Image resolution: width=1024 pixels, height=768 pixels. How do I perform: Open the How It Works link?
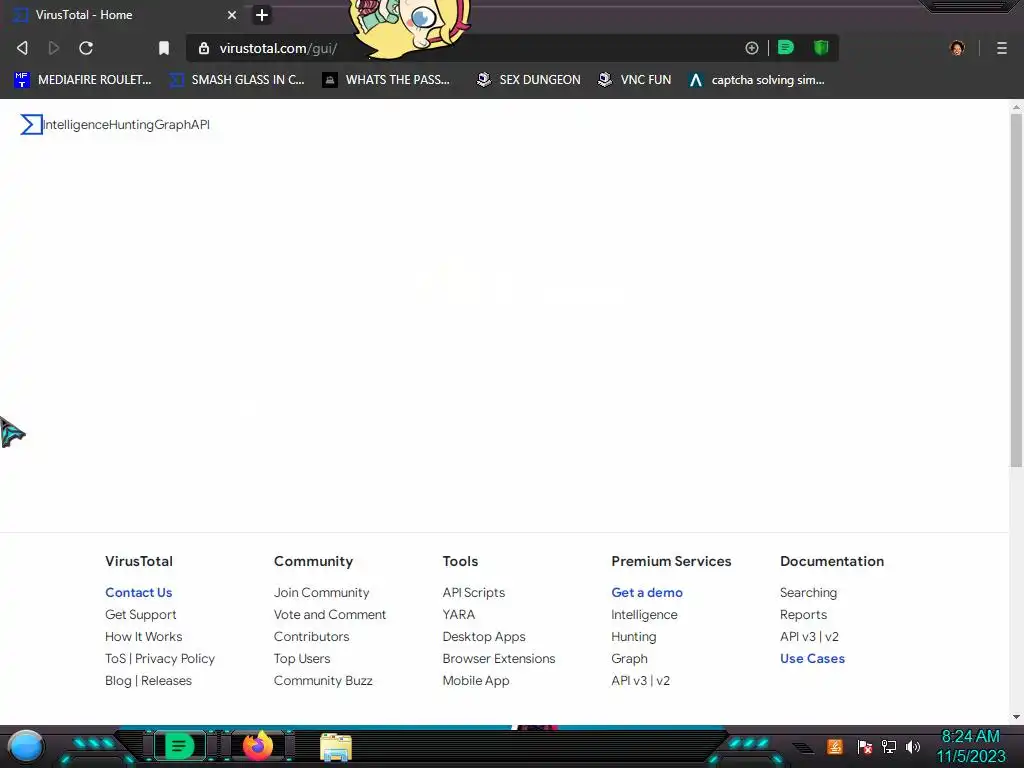tap(144, 636)
